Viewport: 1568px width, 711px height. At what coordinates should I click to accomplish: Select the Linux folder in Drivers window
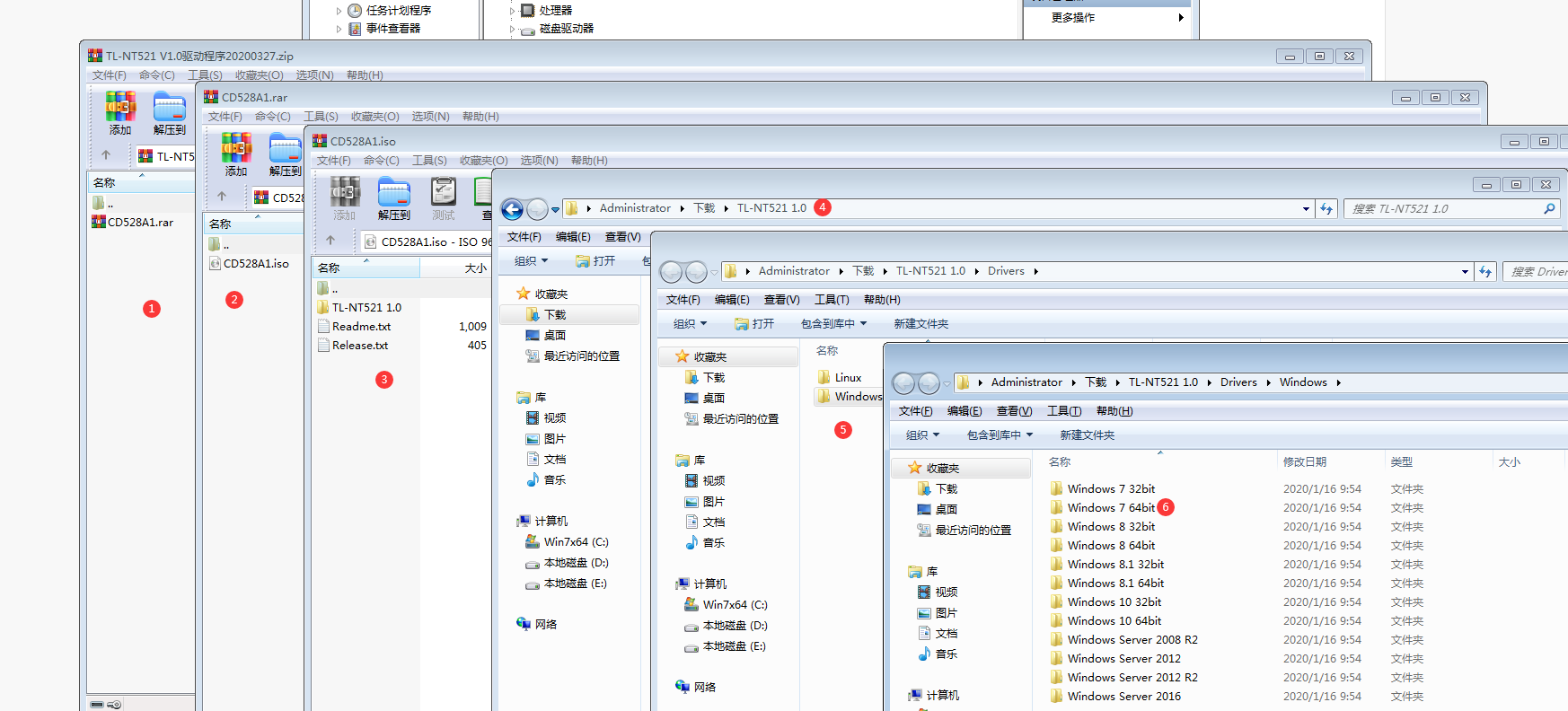pyautogui.click(x=840, y=377)
